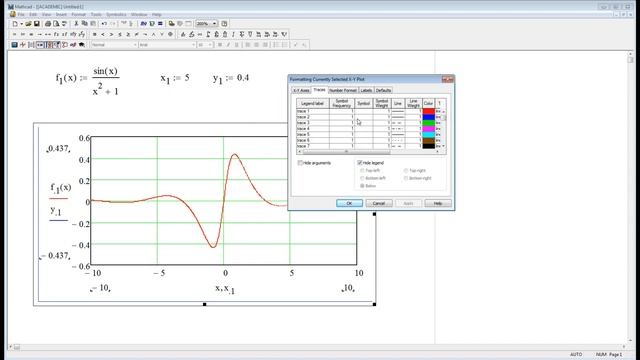Select the Bottom-right legend radio button
The width and height of the screenshot is (640, 360).
pos(406,178)
